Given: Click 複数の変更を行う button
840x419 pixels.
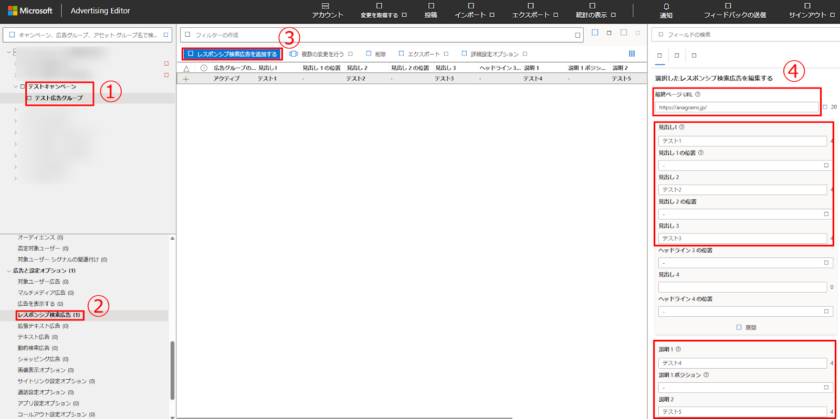Looking at the screenshot, I should click(324, 53).
